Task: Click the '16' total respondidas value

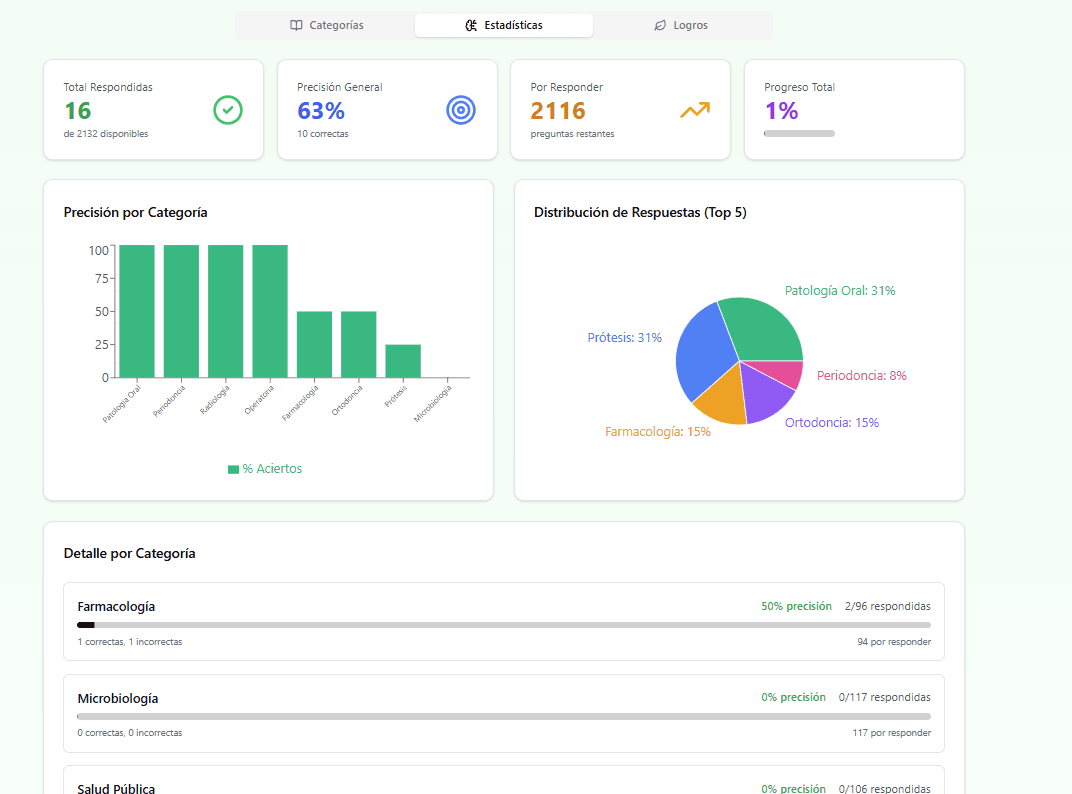Action: (77, 111)
